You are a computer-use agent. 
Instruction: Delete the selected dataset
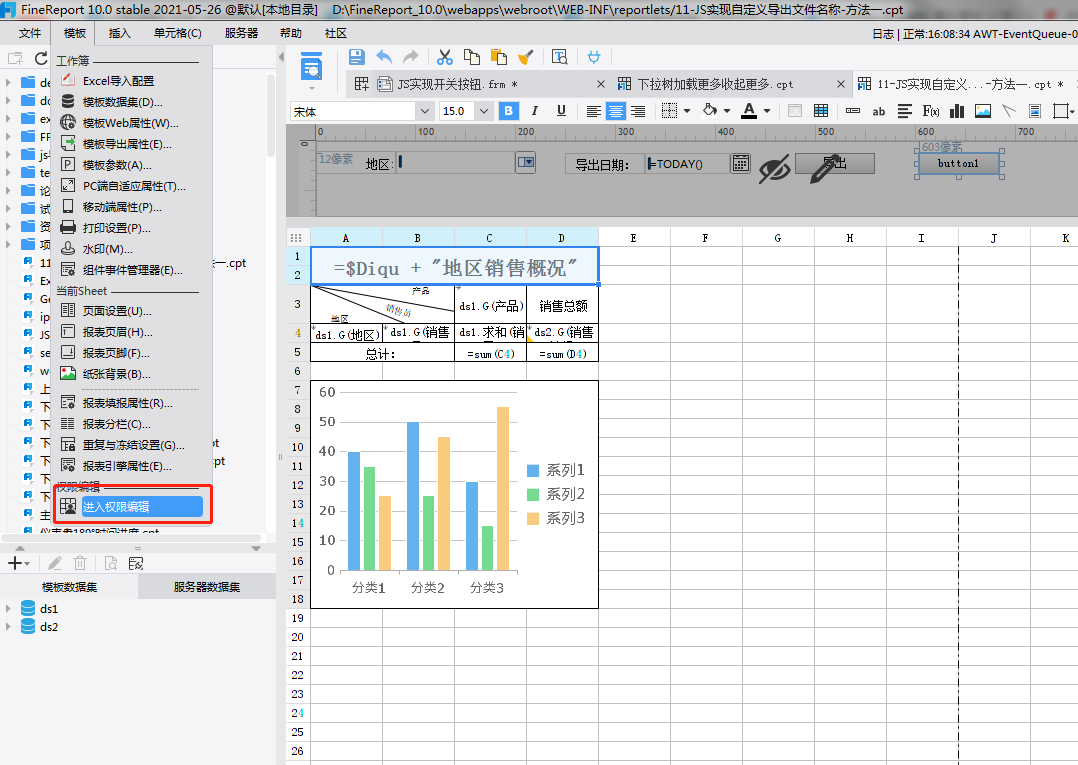[x=80, y=564]
